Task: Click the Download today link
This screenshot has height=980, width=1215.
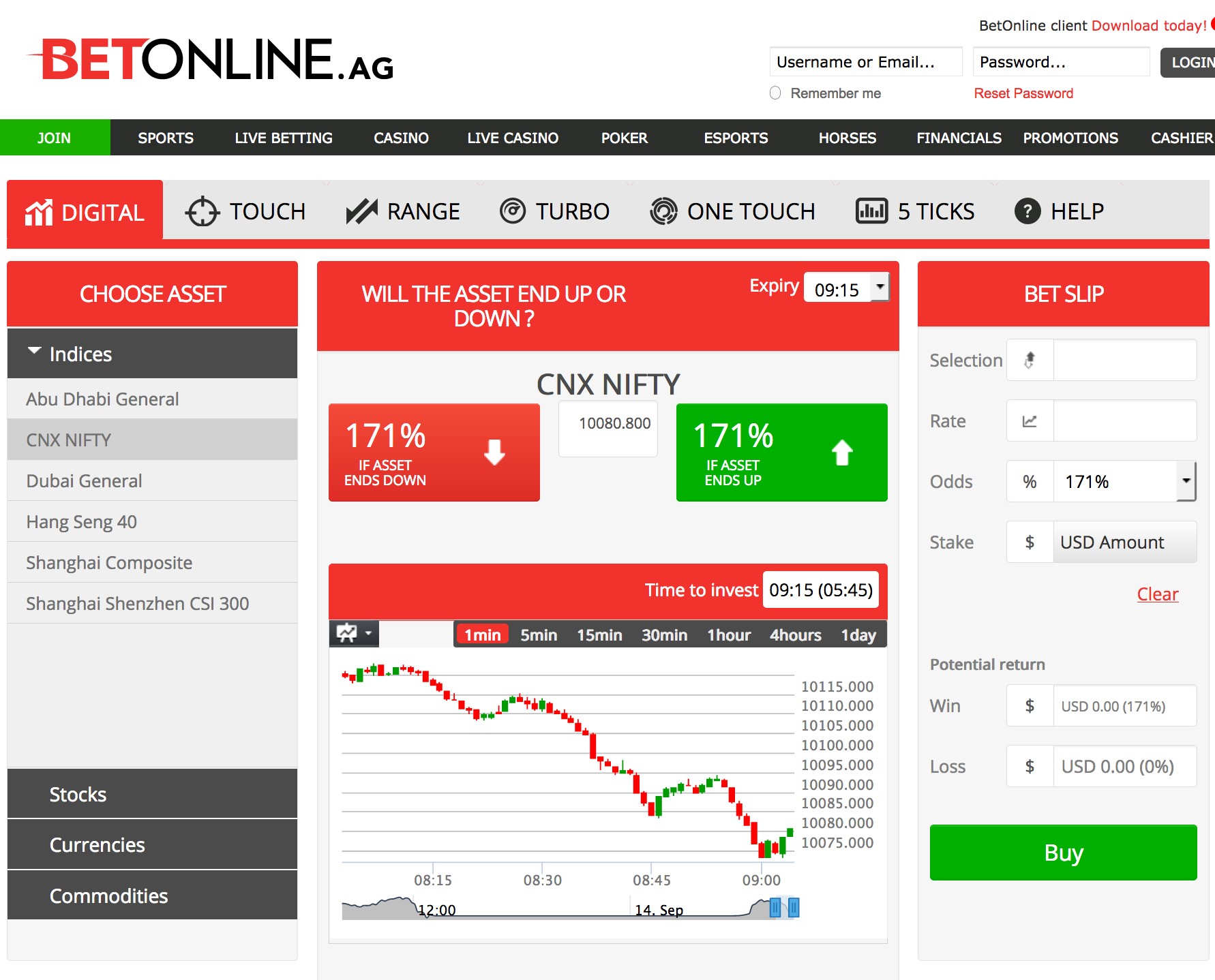Action: (x=1149, y=26)
